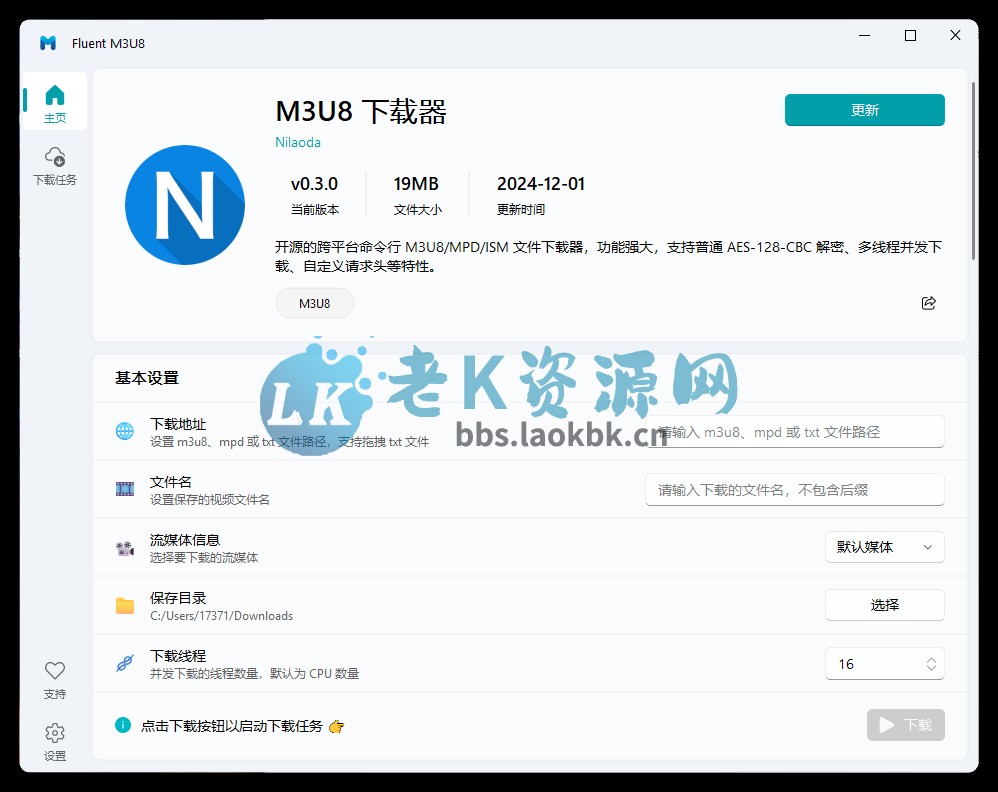Click the info icon beside the download hint
This screenshot has height=792, width=998.
pos(123,725)
